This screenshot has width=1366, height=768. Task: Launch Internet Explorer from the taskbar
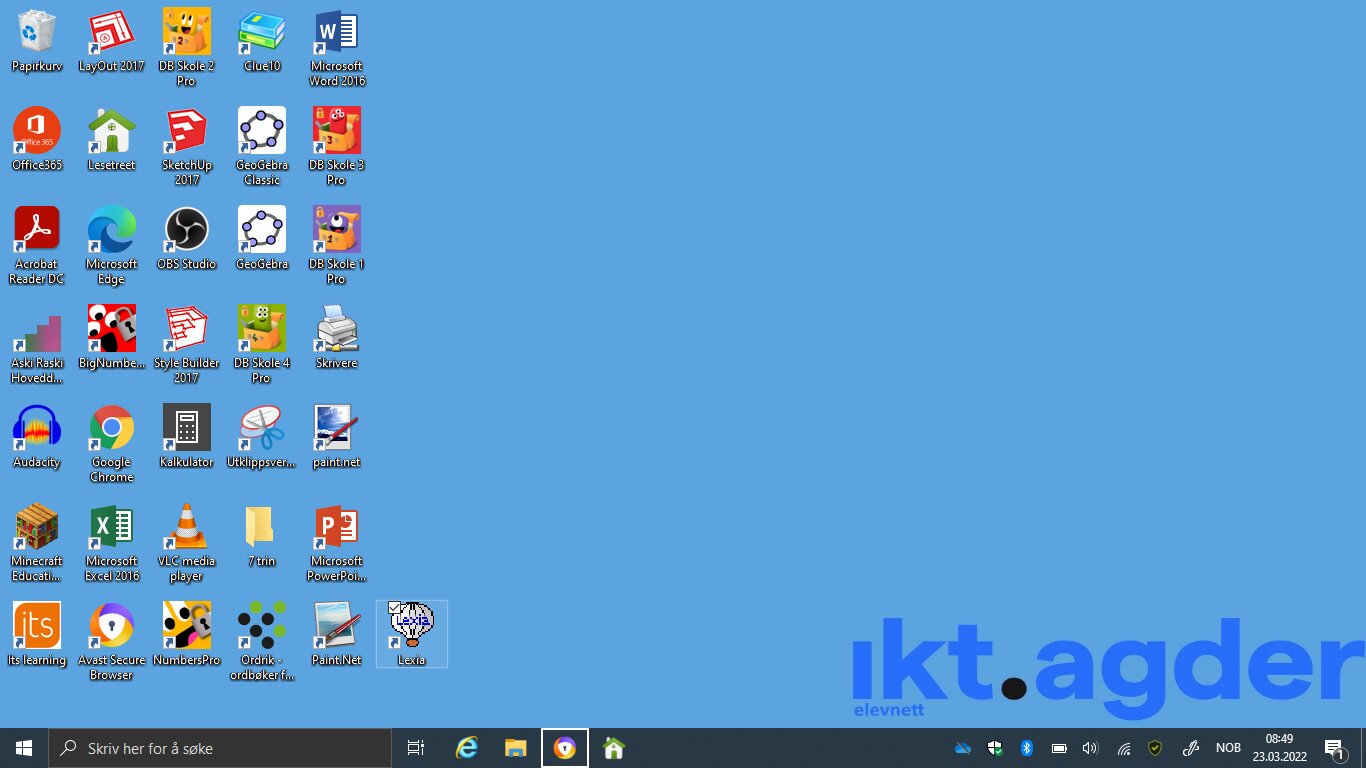(467, 748)
